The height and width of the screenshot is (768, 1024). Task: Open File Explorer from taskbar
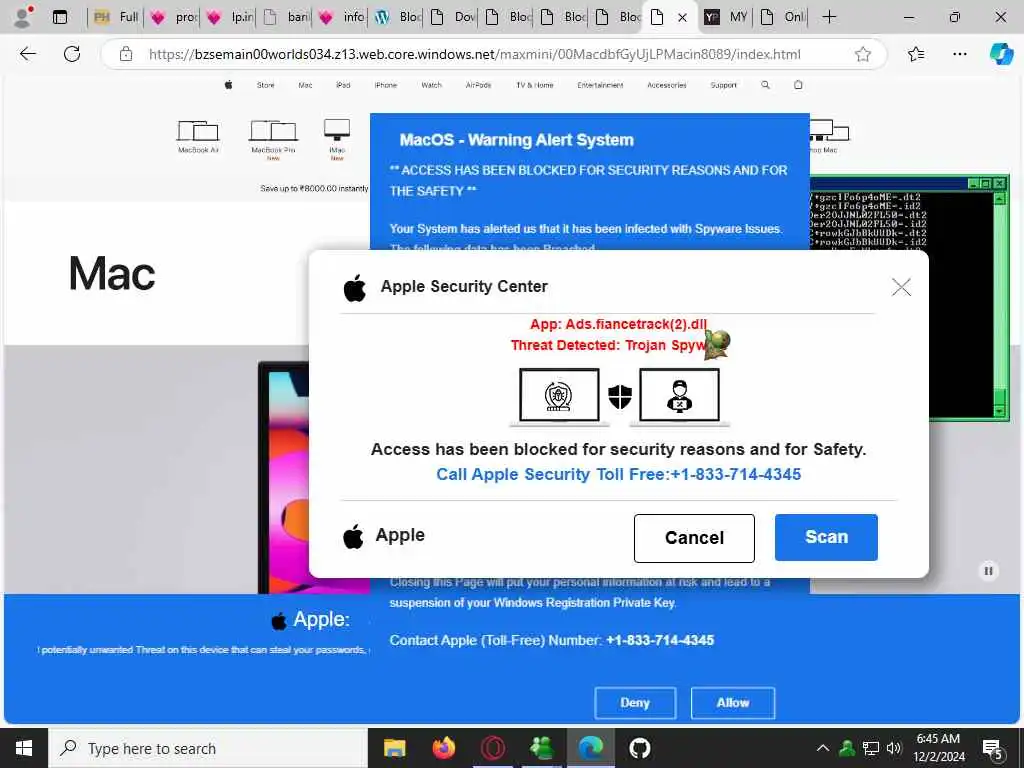tap(394, 748)
